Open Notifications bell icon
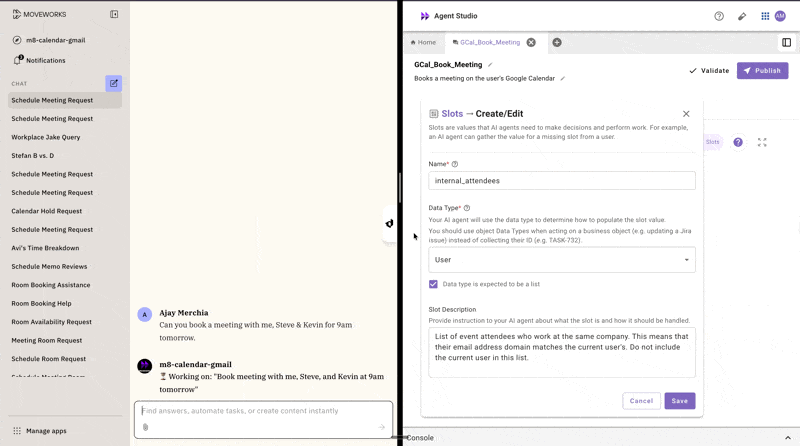This screenshot has height=446, width=800. point(18,60)
